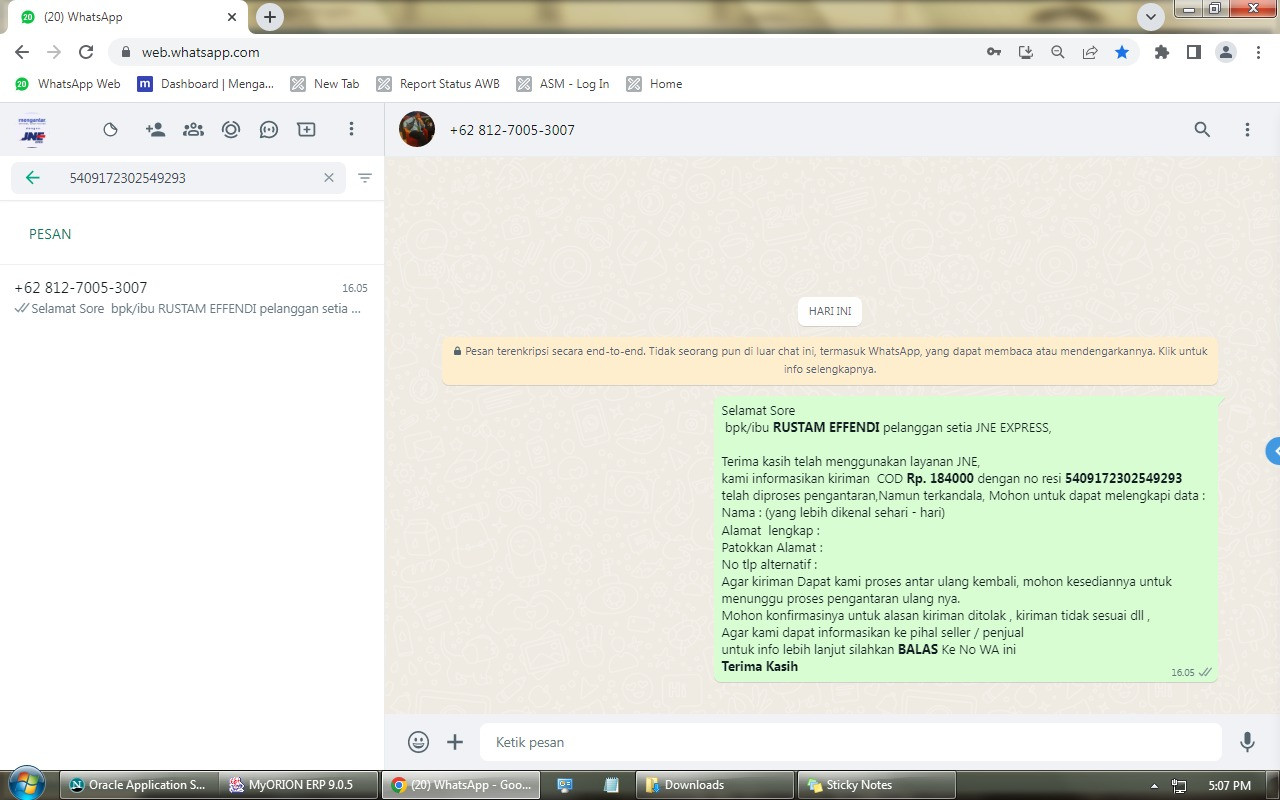Image resolution: width=1280 pixels, height=800 pixels.
Task: Switch to Sticky Notes taskbar item
Action: (x=876, y=785)
